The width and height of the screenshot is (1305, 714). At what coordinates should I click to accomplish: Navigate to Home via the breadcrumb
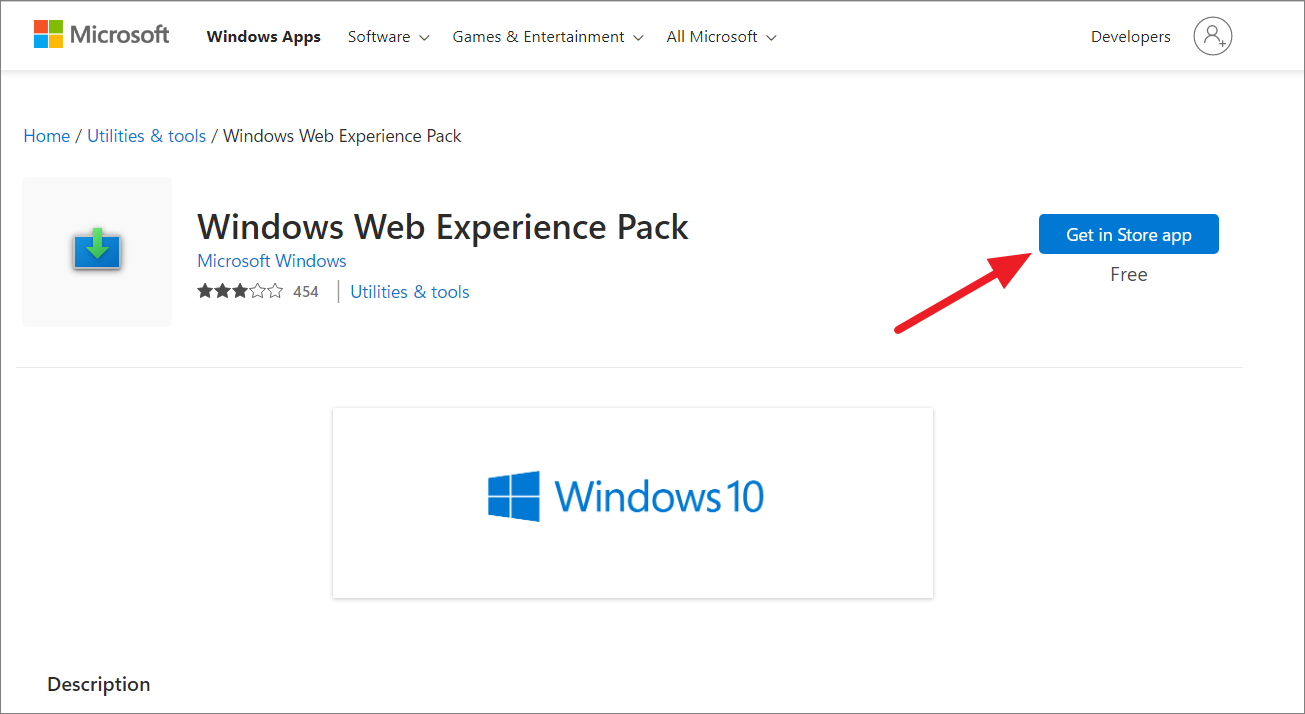[46, 135]
